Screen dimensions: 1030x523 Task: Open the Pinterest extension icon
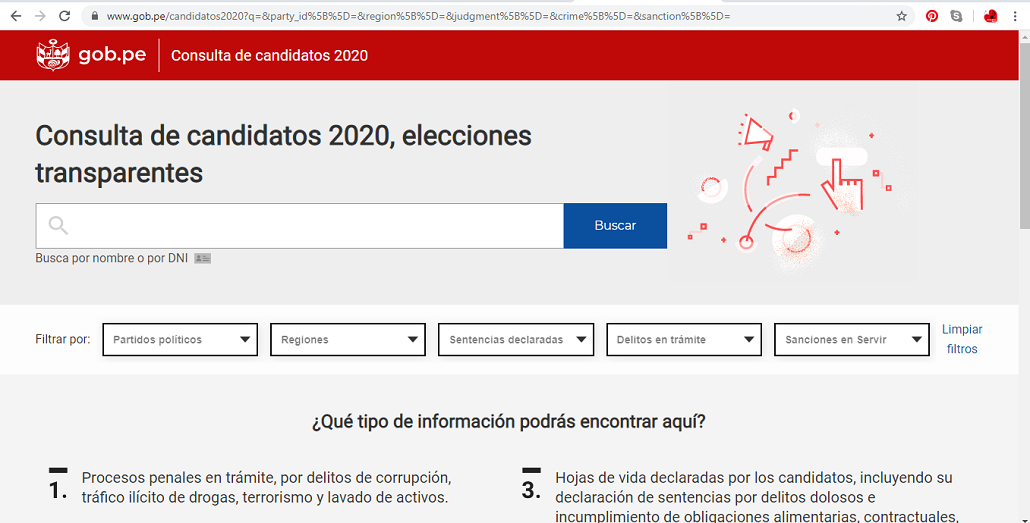932,16
